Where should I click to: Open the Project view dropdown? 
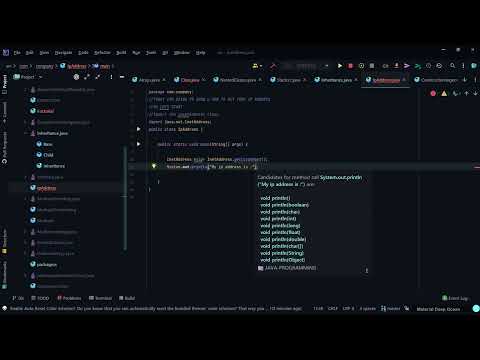(28, 77)
